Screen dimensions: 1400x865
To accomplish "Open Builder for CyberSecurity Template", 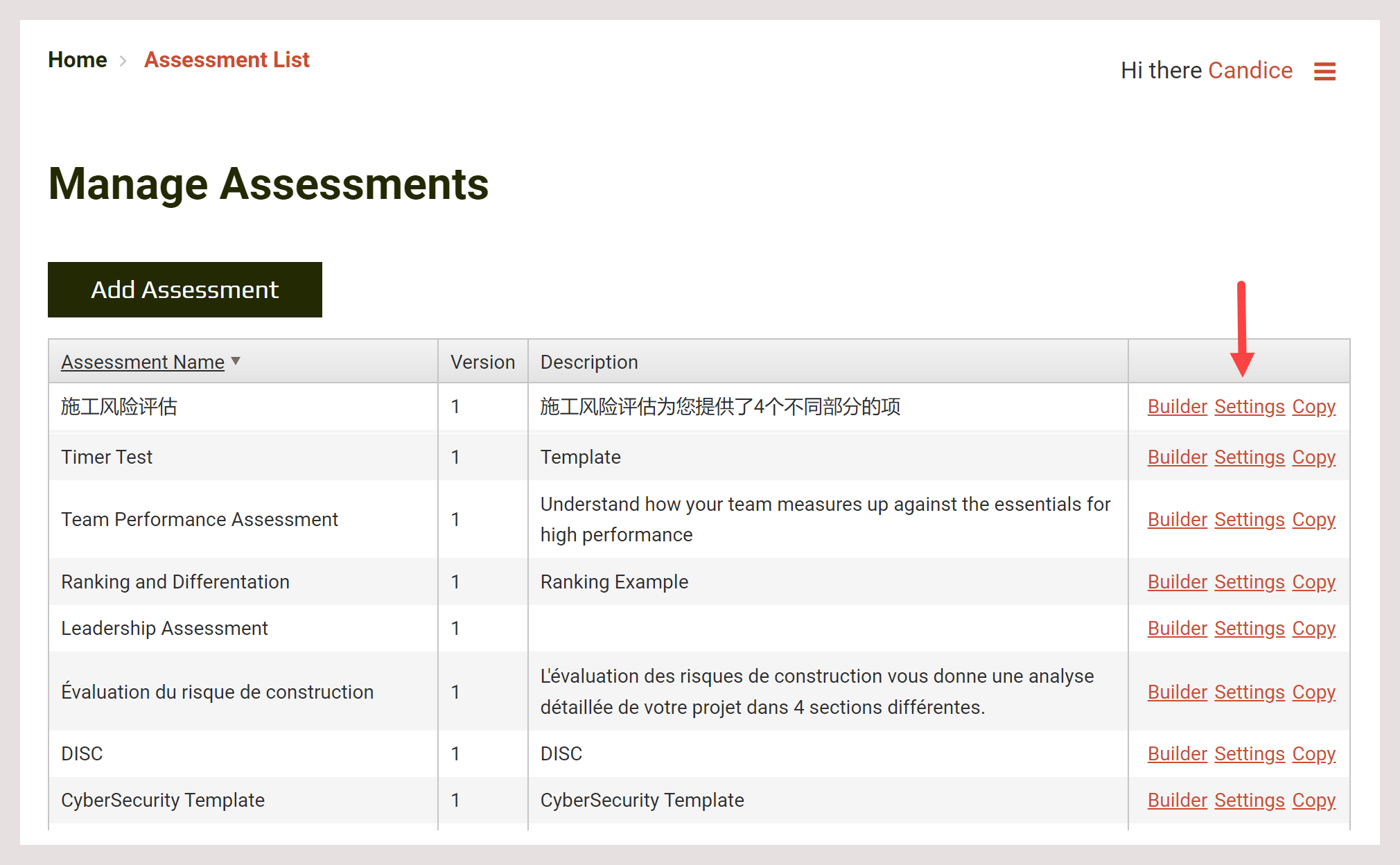I will 1176,800.
